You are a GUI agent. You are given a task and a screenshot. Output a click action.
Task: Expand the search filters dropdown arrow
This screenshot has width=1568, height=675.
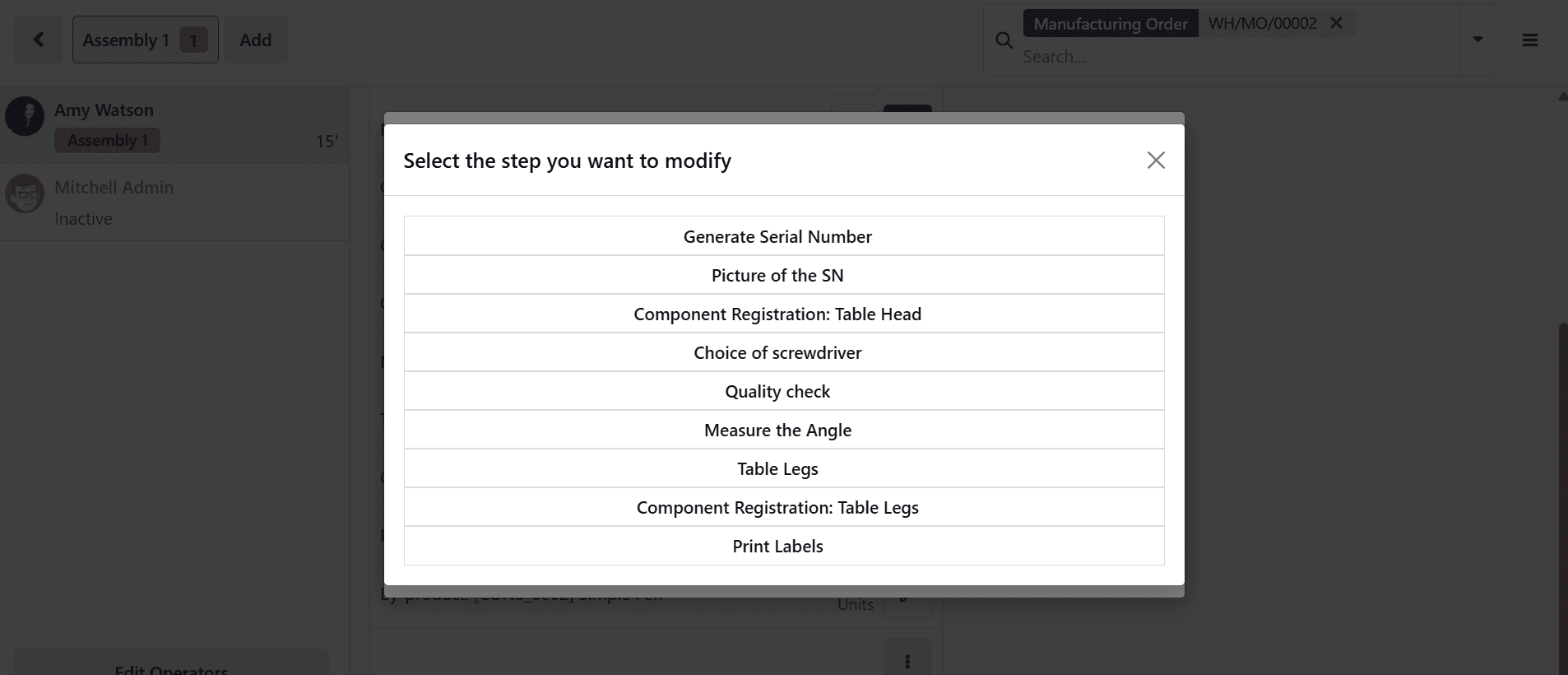(x=1478, y=39)
